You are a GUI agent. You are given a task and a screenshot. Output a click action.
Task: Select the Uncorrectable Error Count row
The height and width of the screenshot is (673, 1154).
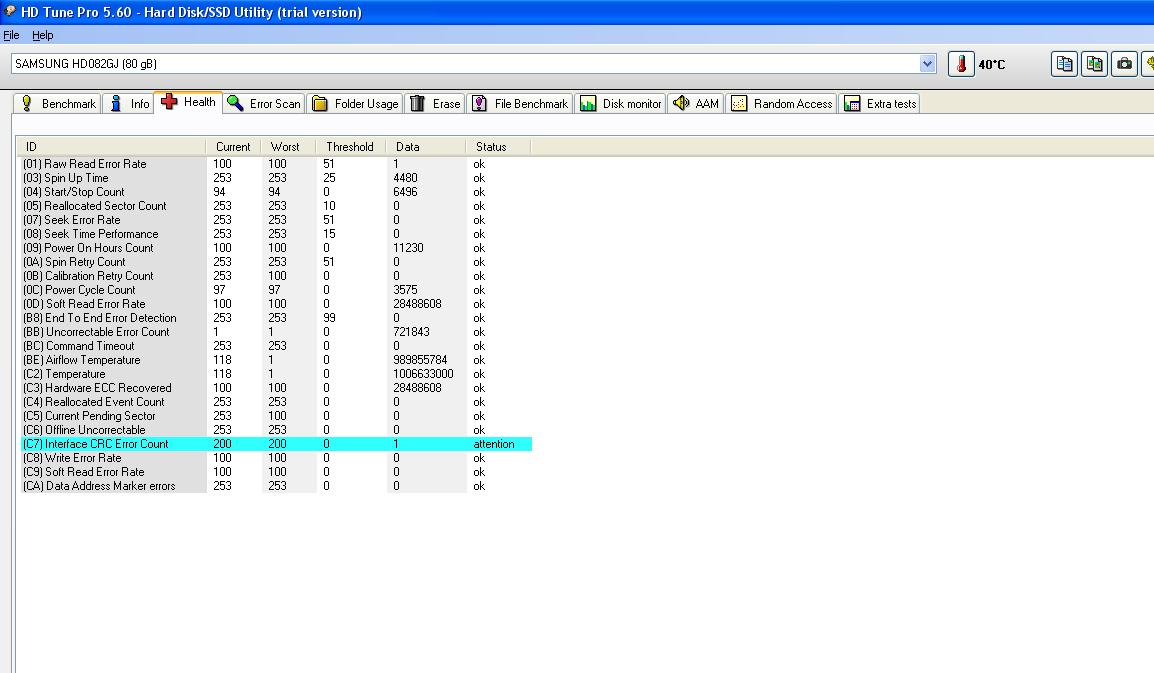pos(108,332)
